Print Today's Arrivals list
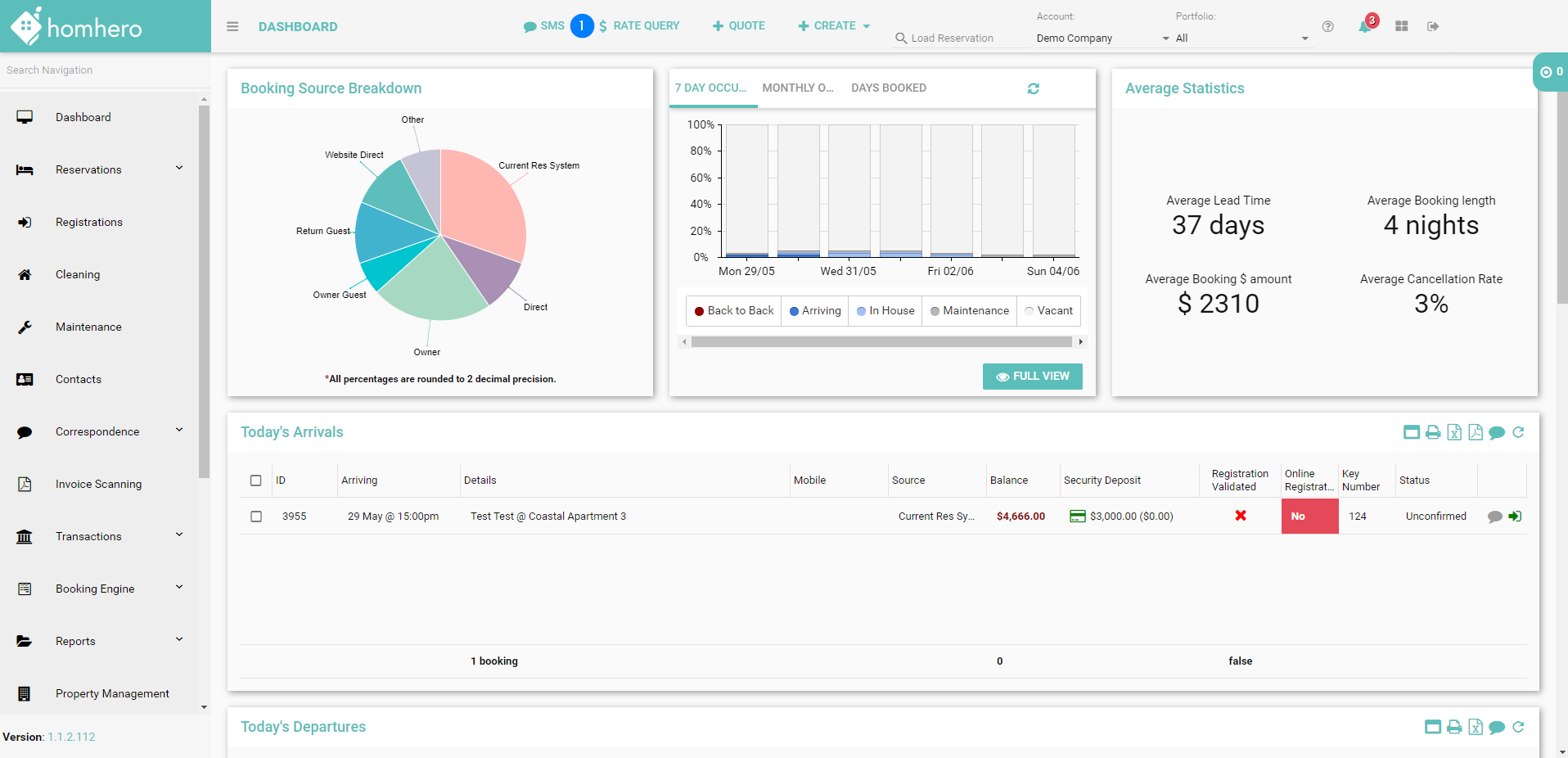The image size is (1568, 758). [1433, 432]
